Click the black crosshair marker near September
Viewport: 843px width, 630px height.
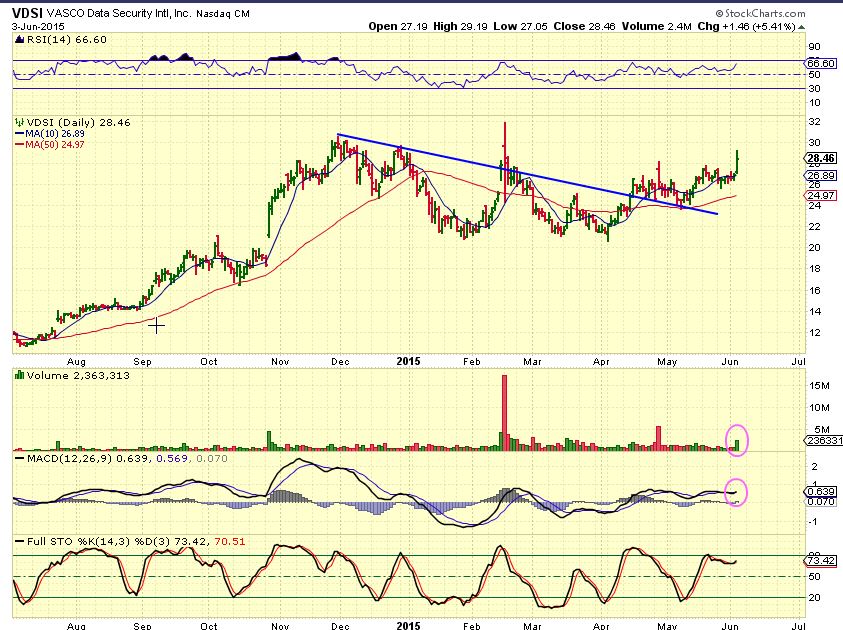tap(156, 324)
